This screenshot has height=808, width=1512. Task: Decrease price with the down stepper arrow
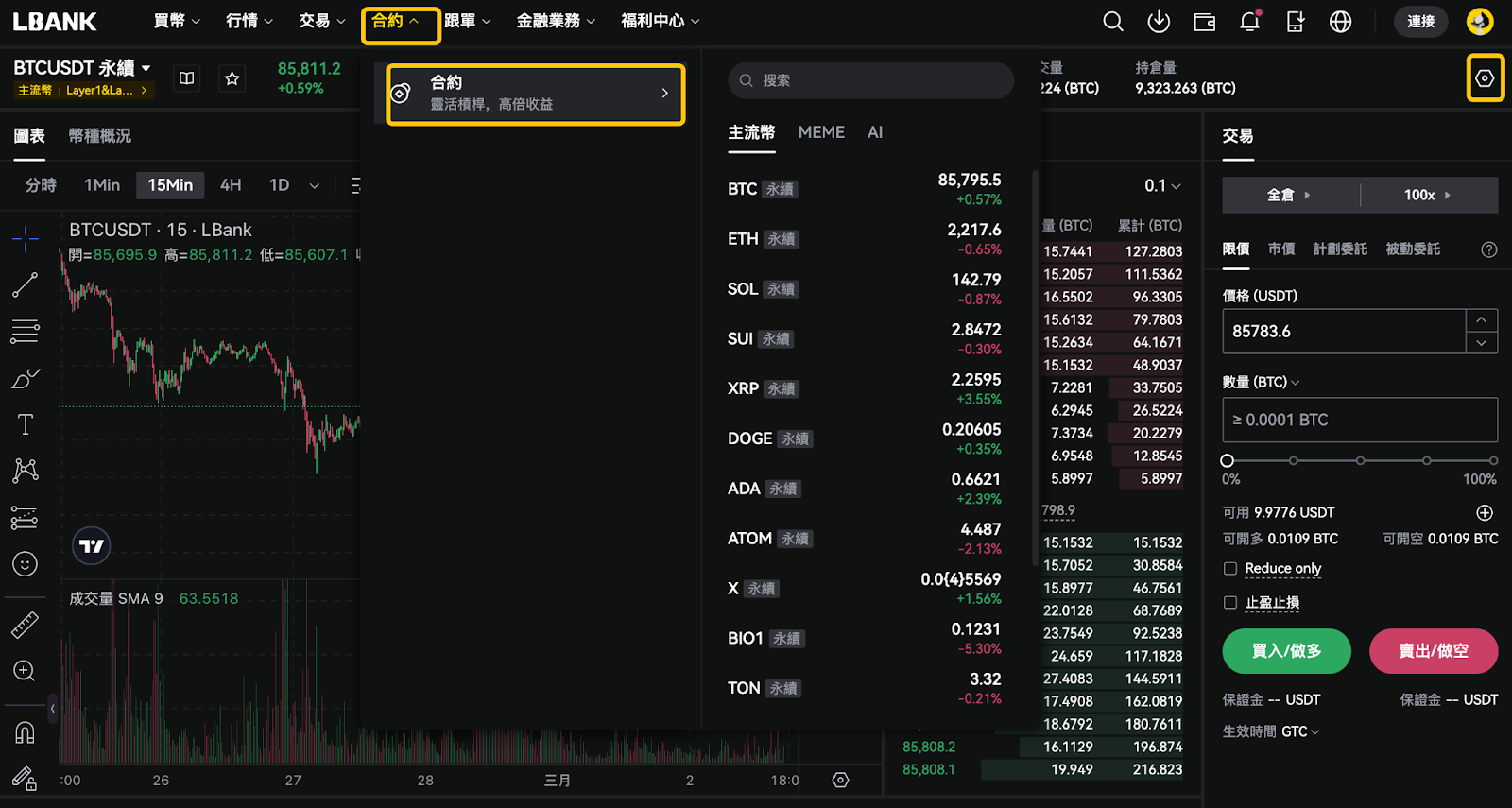click(1482, 343)
